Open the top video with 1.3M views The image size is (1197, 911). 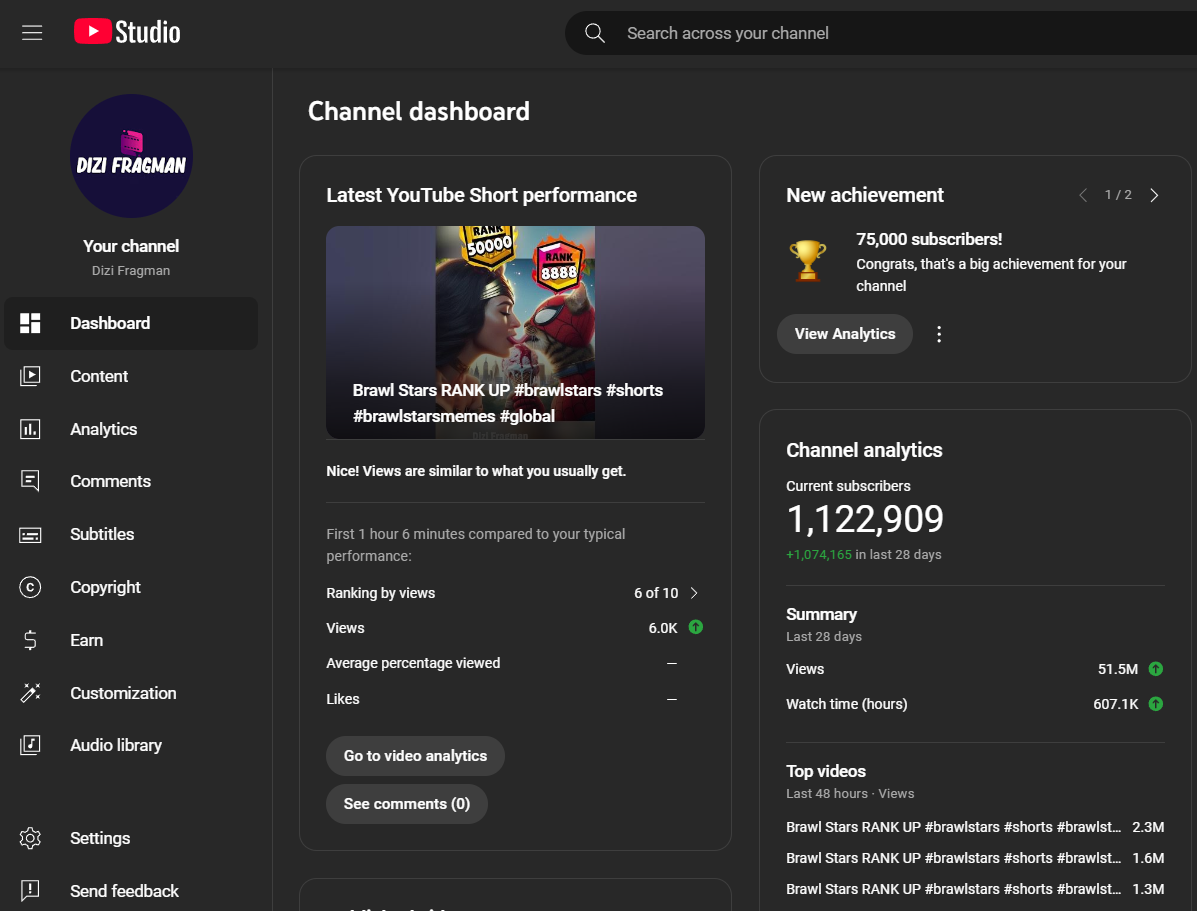pos(975,890)
